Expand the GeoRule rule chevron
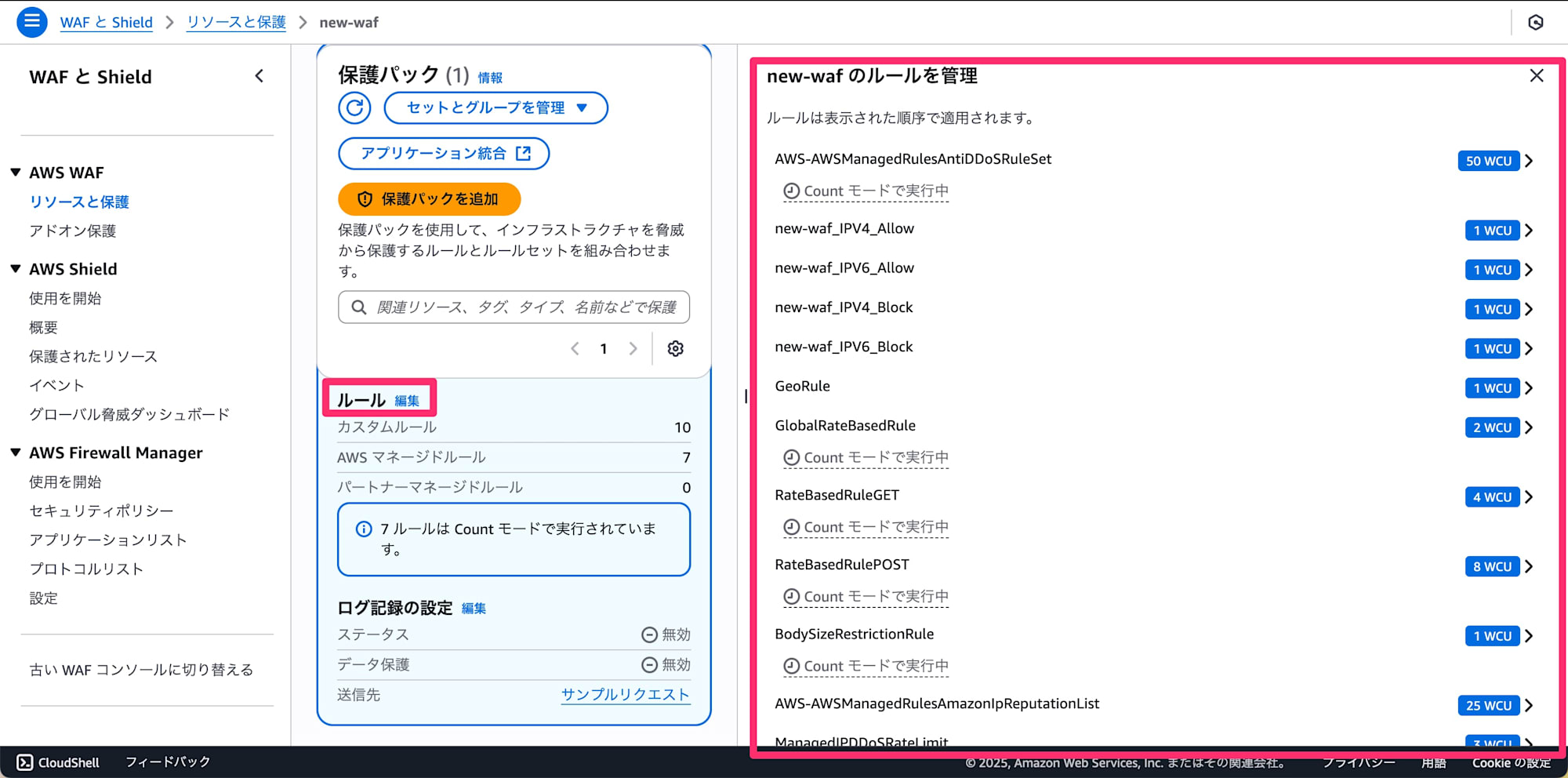This screenshot has height=778, width=1568. pos(1529,388)
